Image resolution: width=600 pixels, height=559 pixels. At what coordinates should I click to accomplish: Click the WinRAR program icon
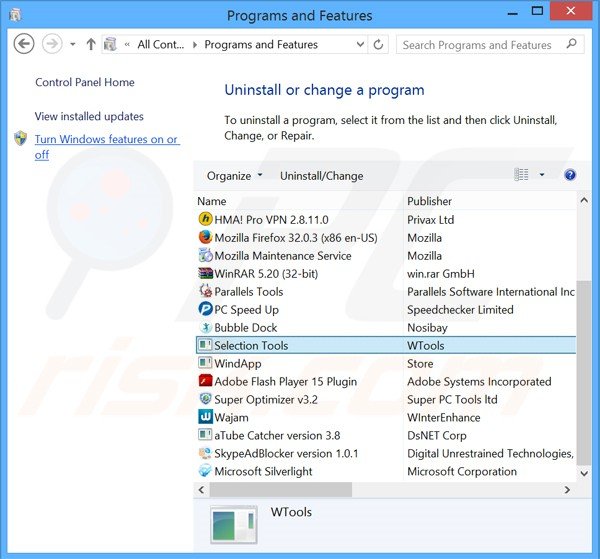(x=205, y=273)
